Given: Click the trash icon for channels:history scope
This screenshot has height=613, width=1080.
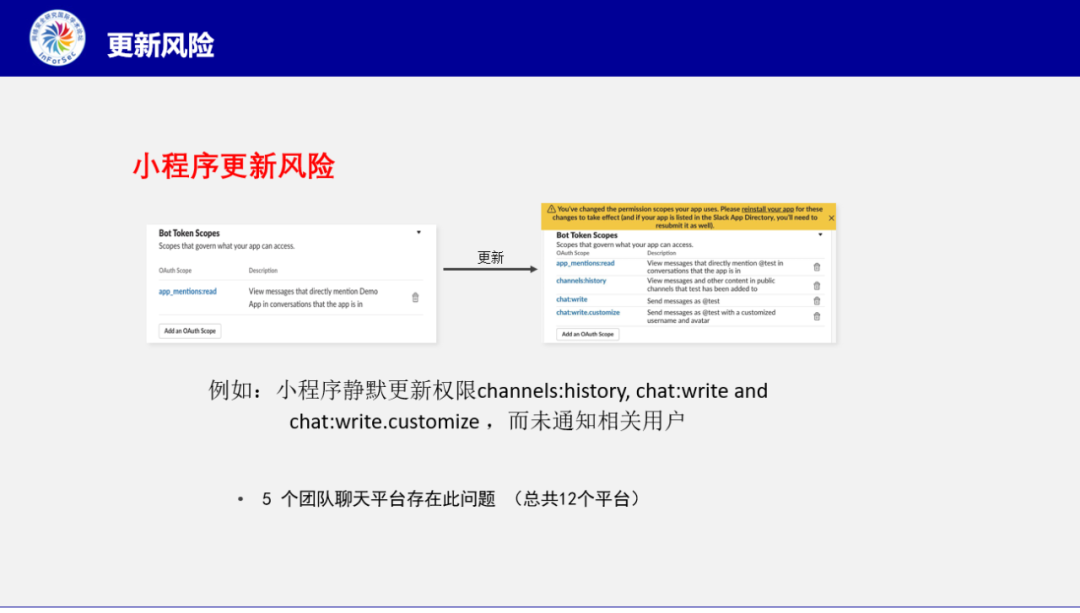Looking at the screenshot, I should (x=816, y=285).
